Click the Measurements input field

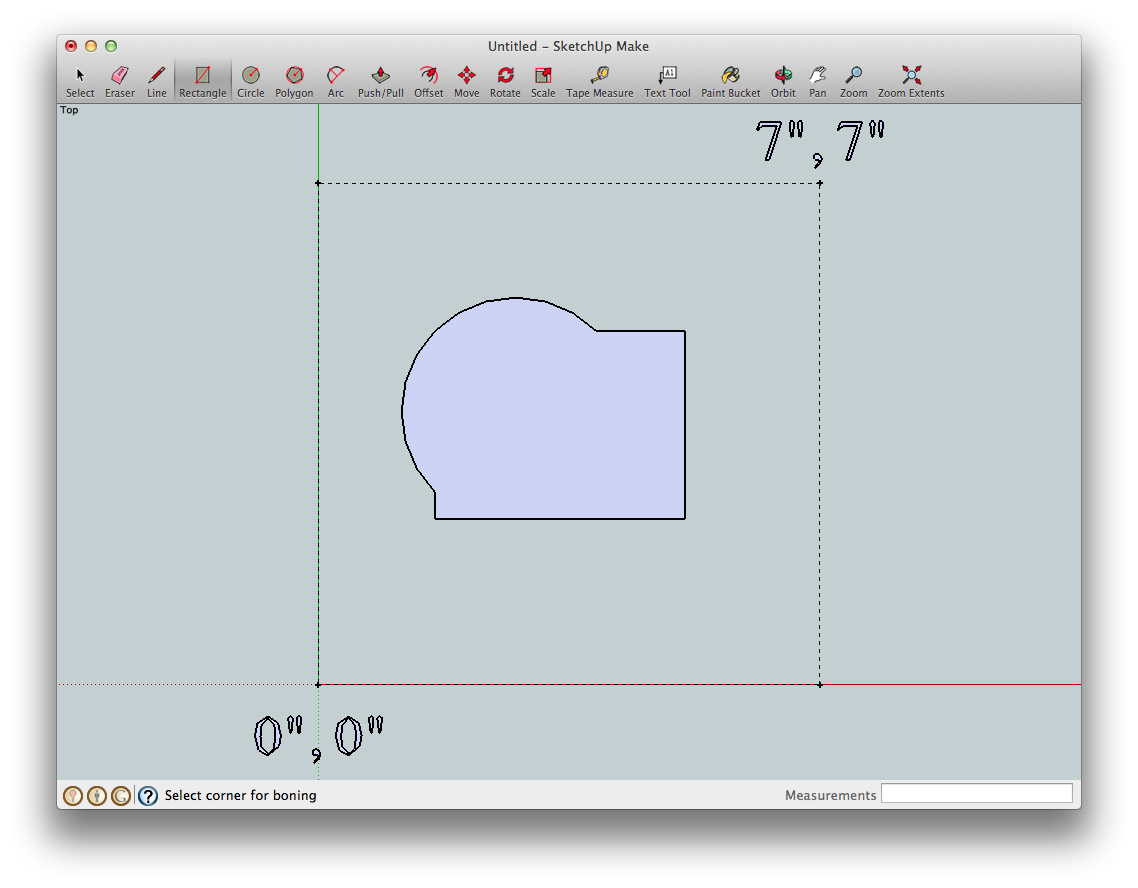tap(976, 794)
